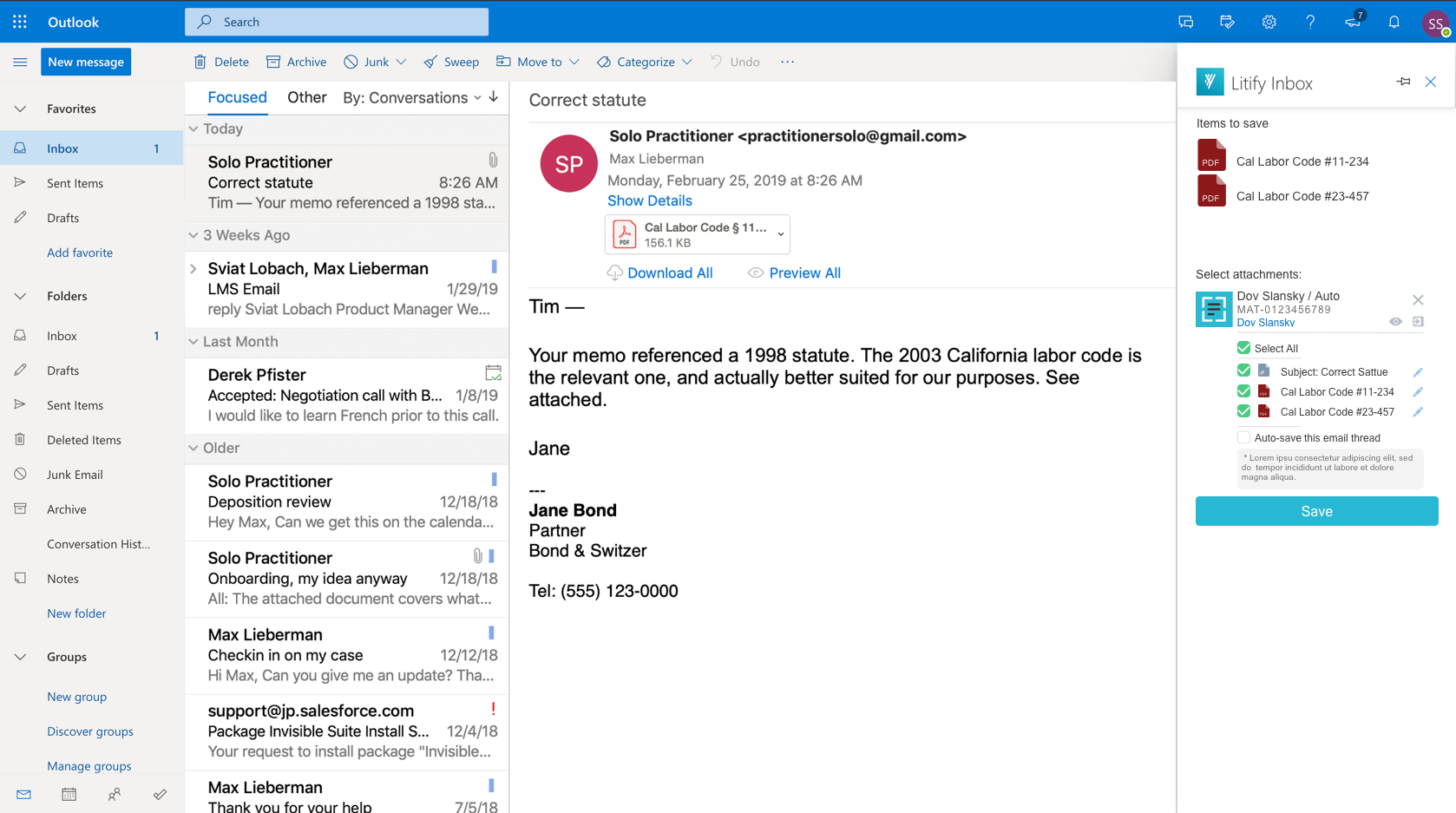Open Junk Email folder
Image resolution: width=1456 pixels, height=813 pixels.
click(x=92, y=475)
